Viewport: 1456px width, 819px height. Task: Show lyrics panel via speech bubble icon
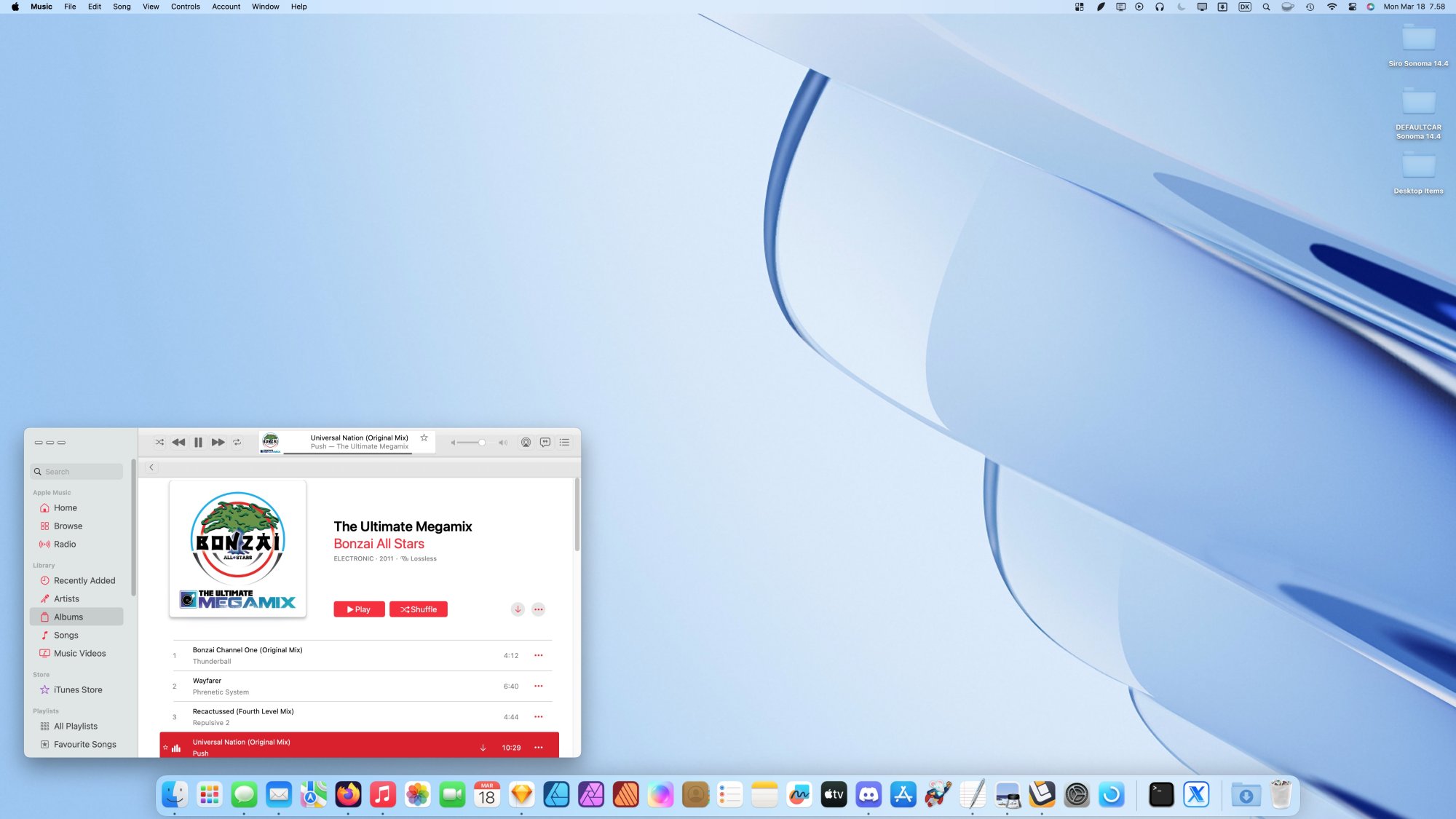(x=545, y=442)
